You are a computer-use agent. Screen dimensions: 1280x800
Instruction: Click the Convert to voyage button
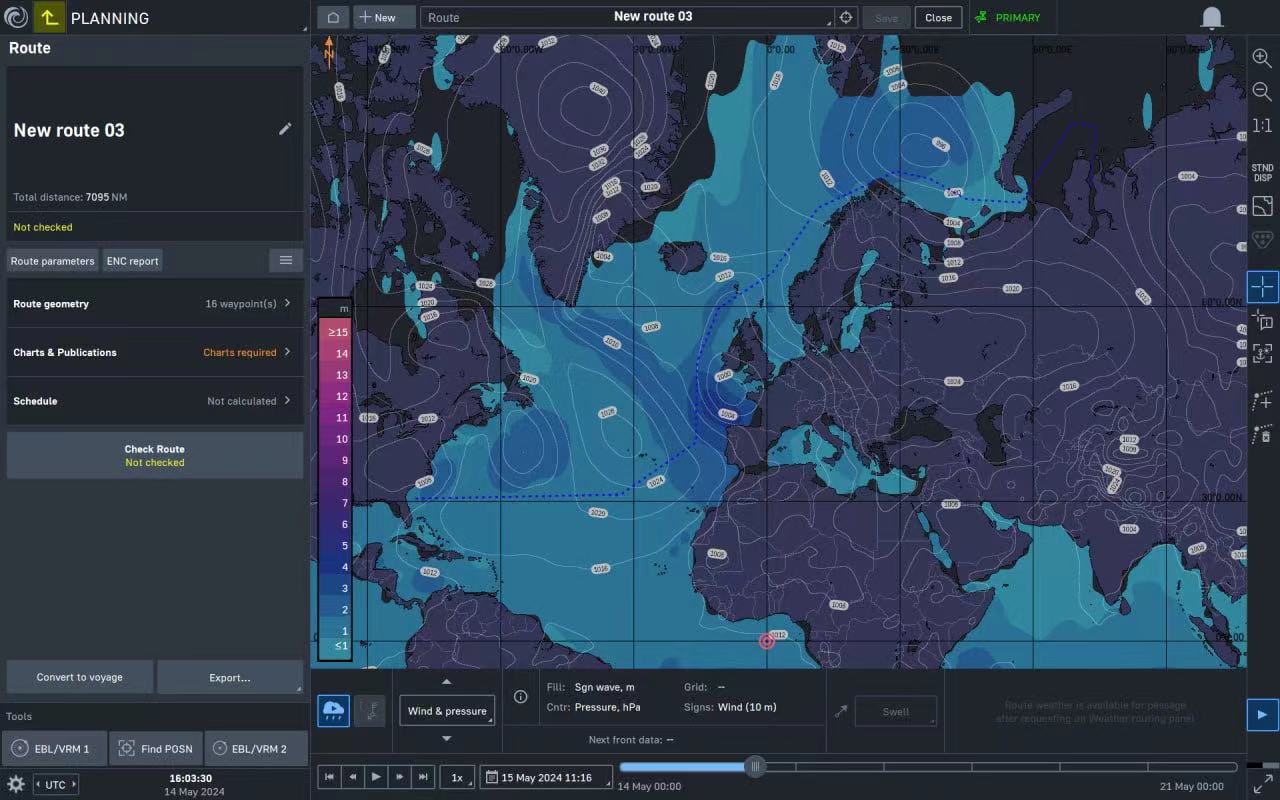(x=80, y=677)
